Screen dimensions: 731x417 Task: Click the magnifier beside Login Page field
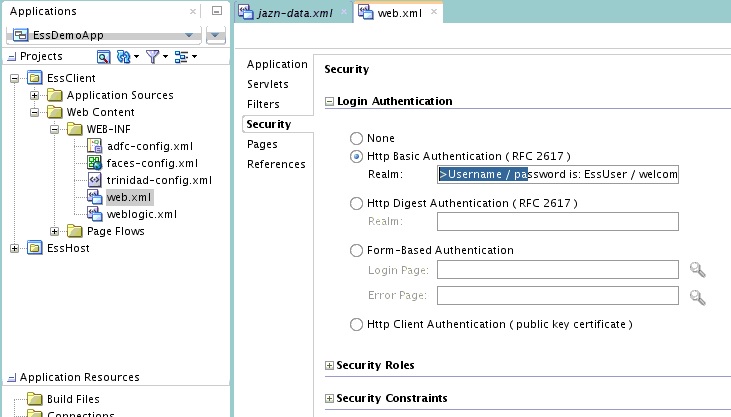(697, 270)
